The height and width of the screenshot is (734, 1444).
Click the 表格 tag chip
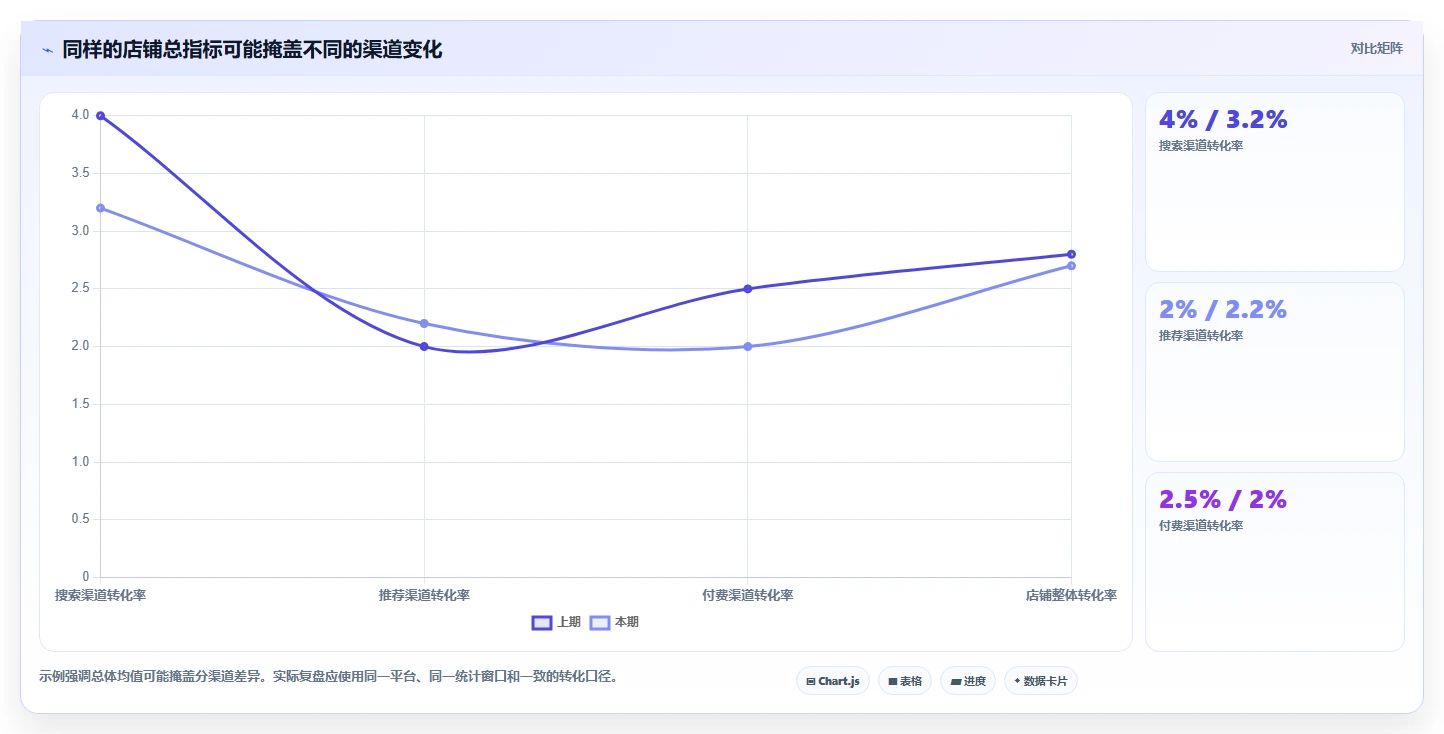(905, 681)
